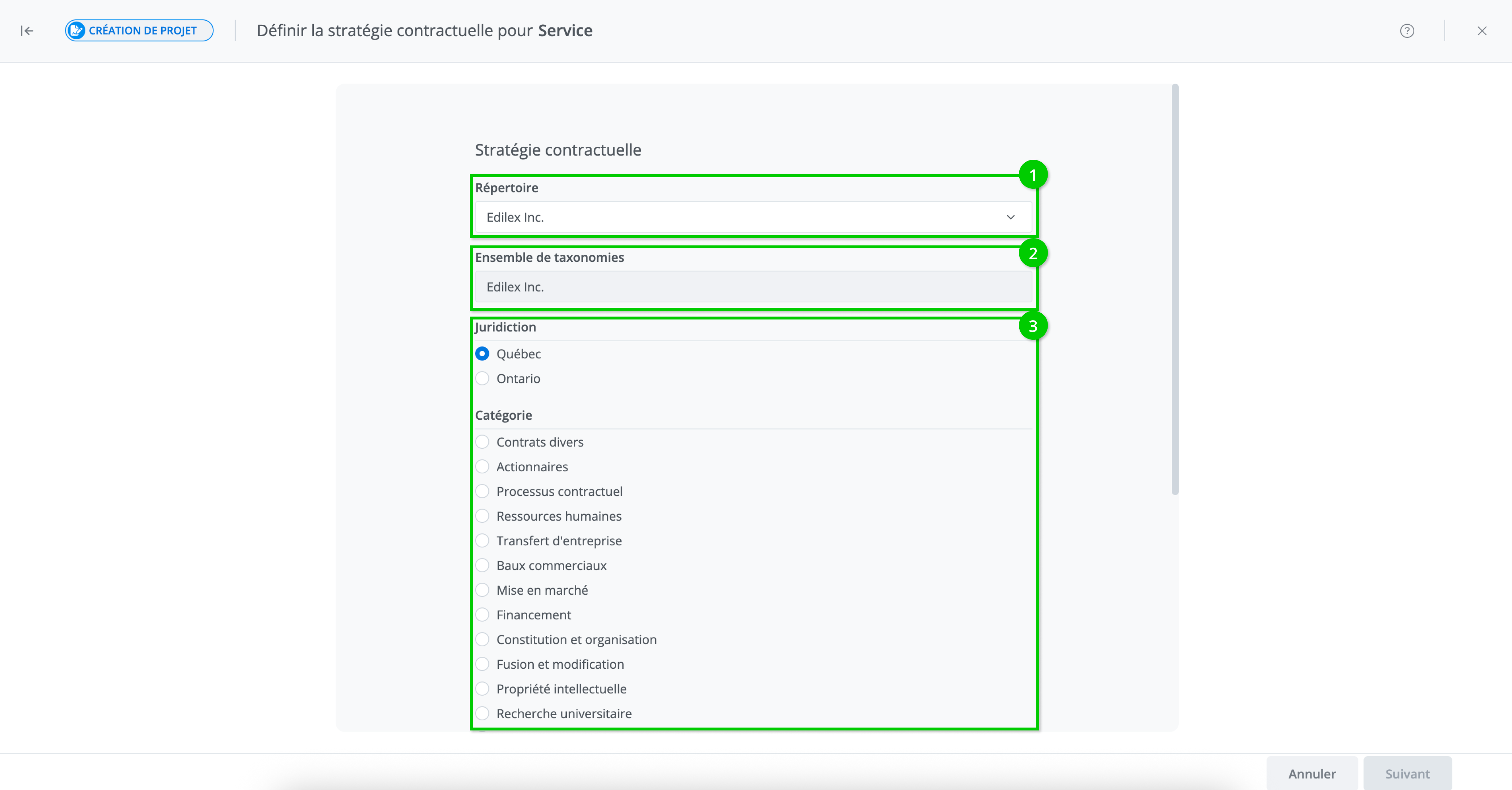The image size is (1512, 790).
Task: Pick Propriété intellectuelle category
Action: coord(482,688)
